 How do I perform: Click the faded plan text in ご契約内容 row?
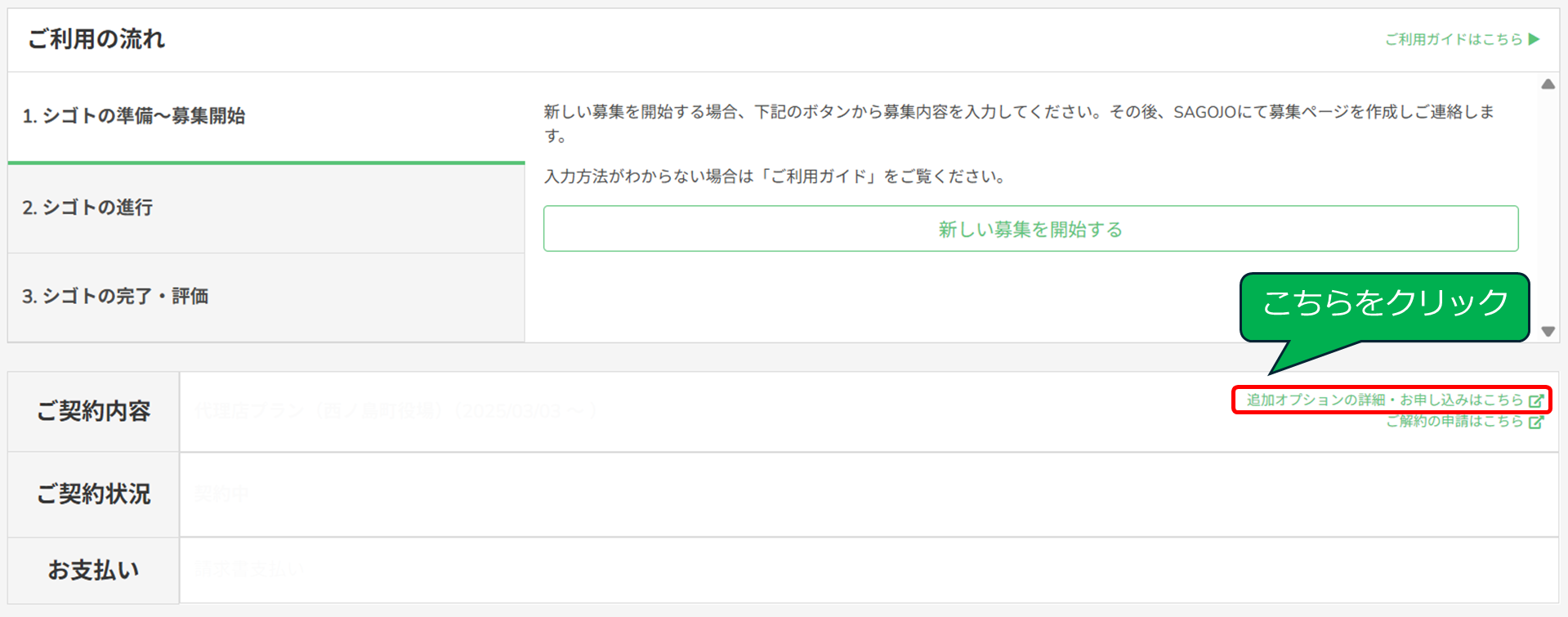(395, 411)
